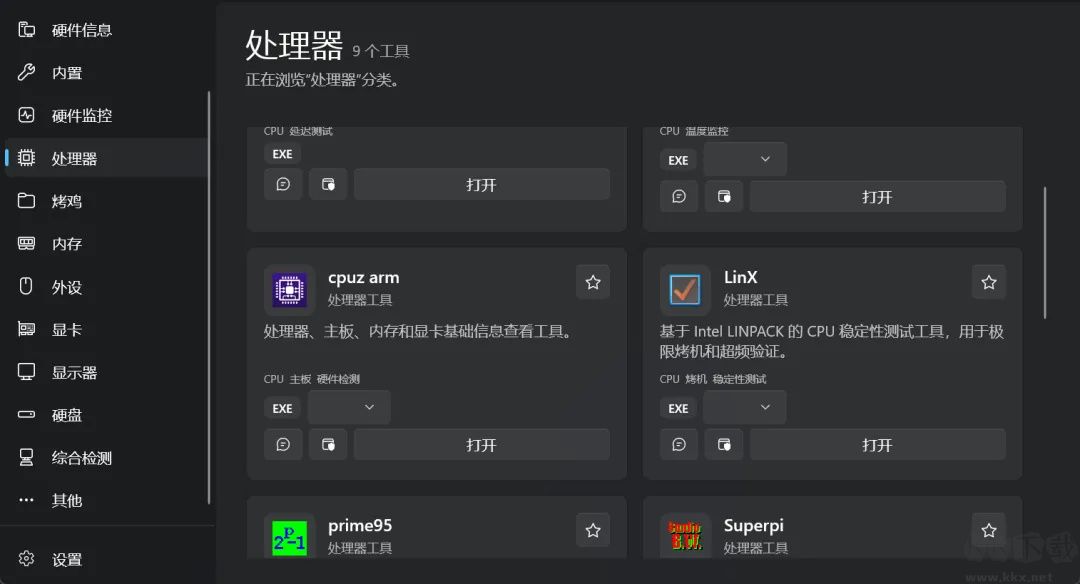Screen dimensions: 1080x584
Task: Favorite cpuz arm with its star
Action: point(593,282)
